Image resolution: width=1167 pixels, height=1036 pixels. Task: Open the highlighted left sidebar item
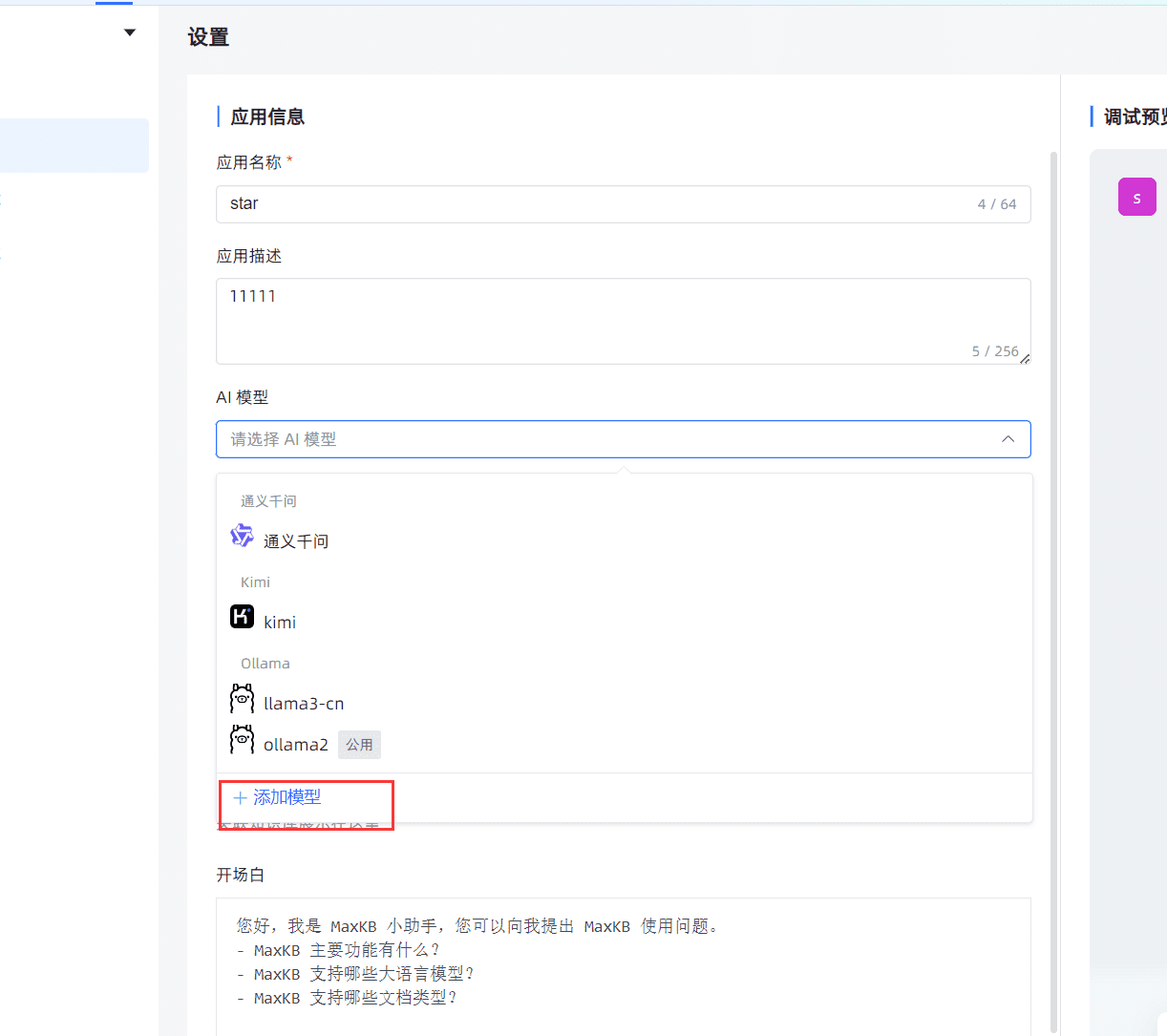[74, 145]
